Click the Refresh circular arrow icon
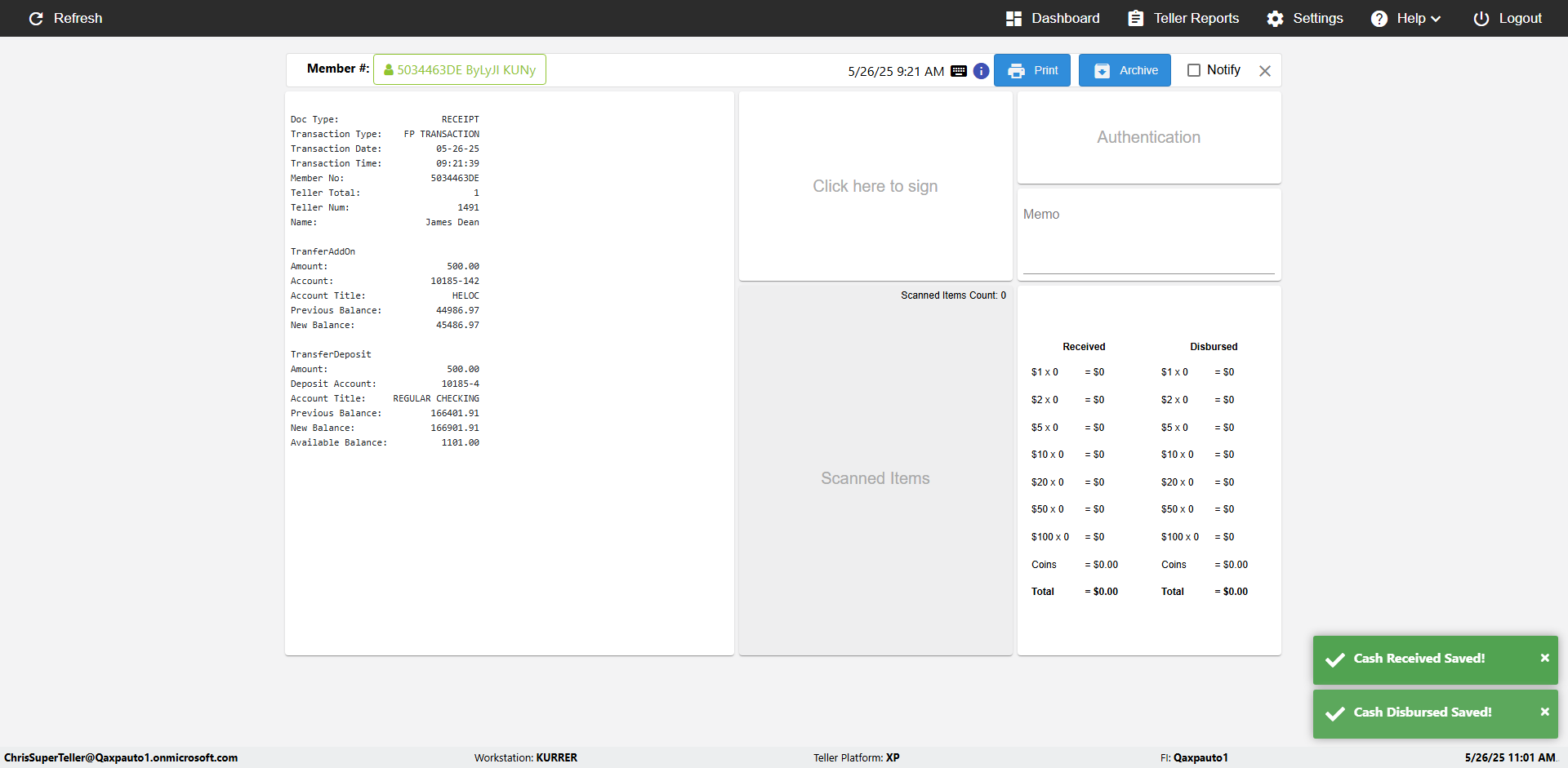 point(36,18)
